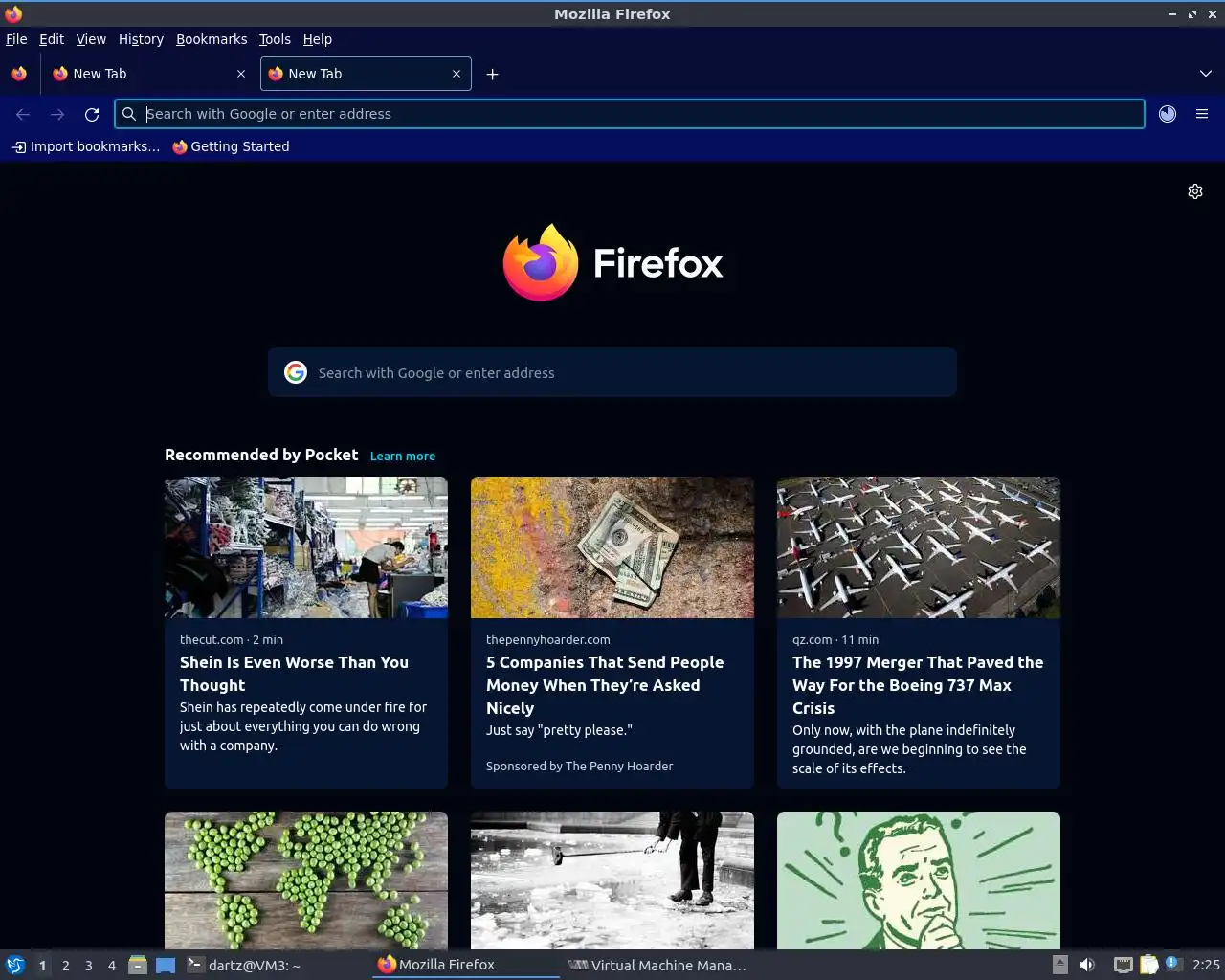
Task: Go back one page
Action: pyautogui.click(x=23, y=114)
